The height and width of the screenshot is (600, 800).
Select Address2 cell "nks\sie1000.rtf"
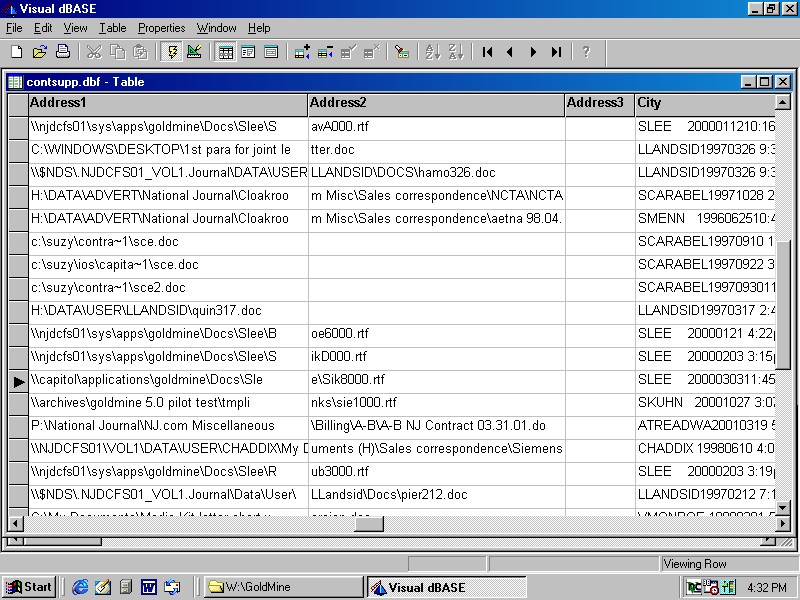(x=437, y=403)
